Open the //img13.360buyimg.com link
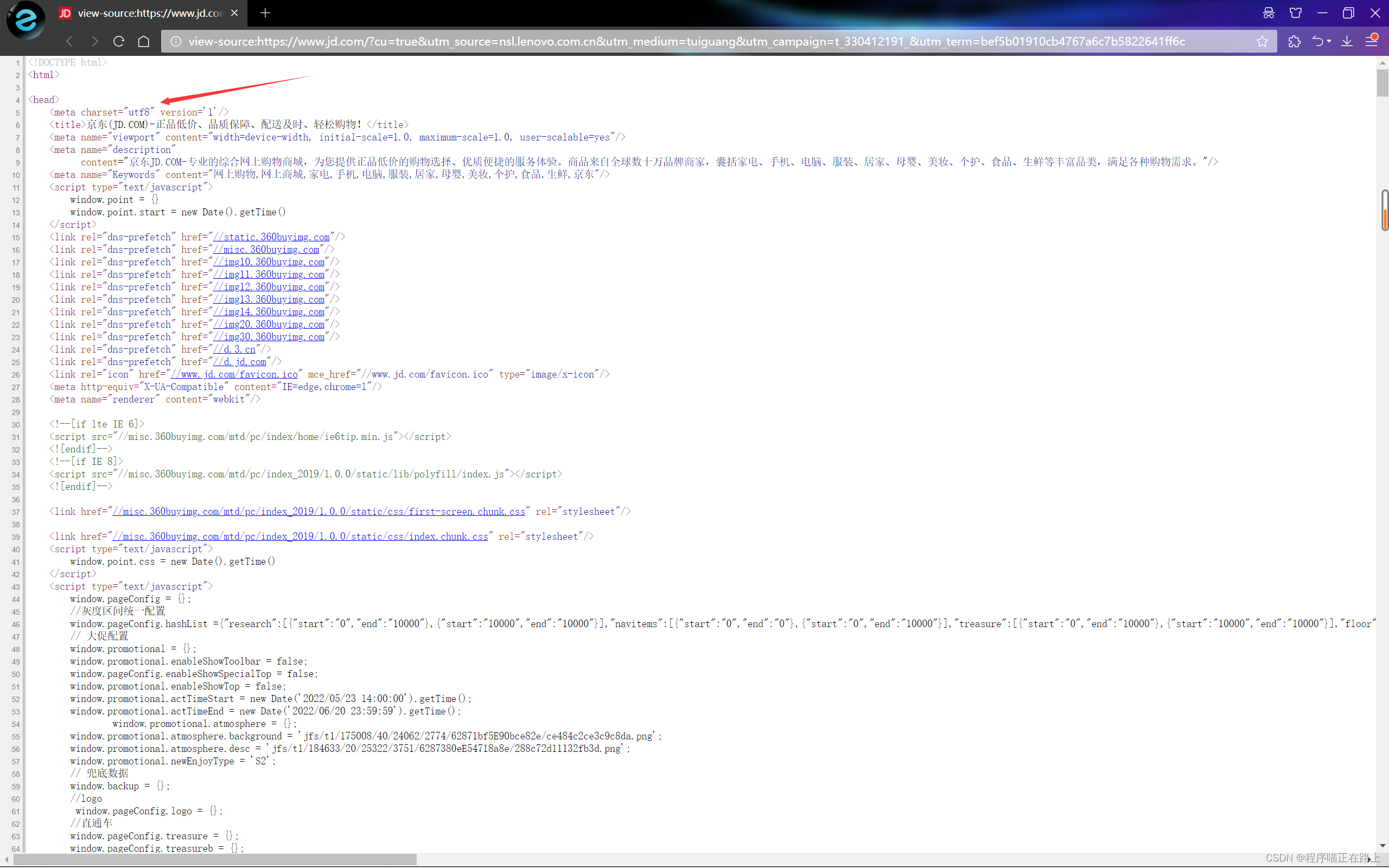This screenshot has height=868, width=1389. pyautogui.click(x=269, y=299)
